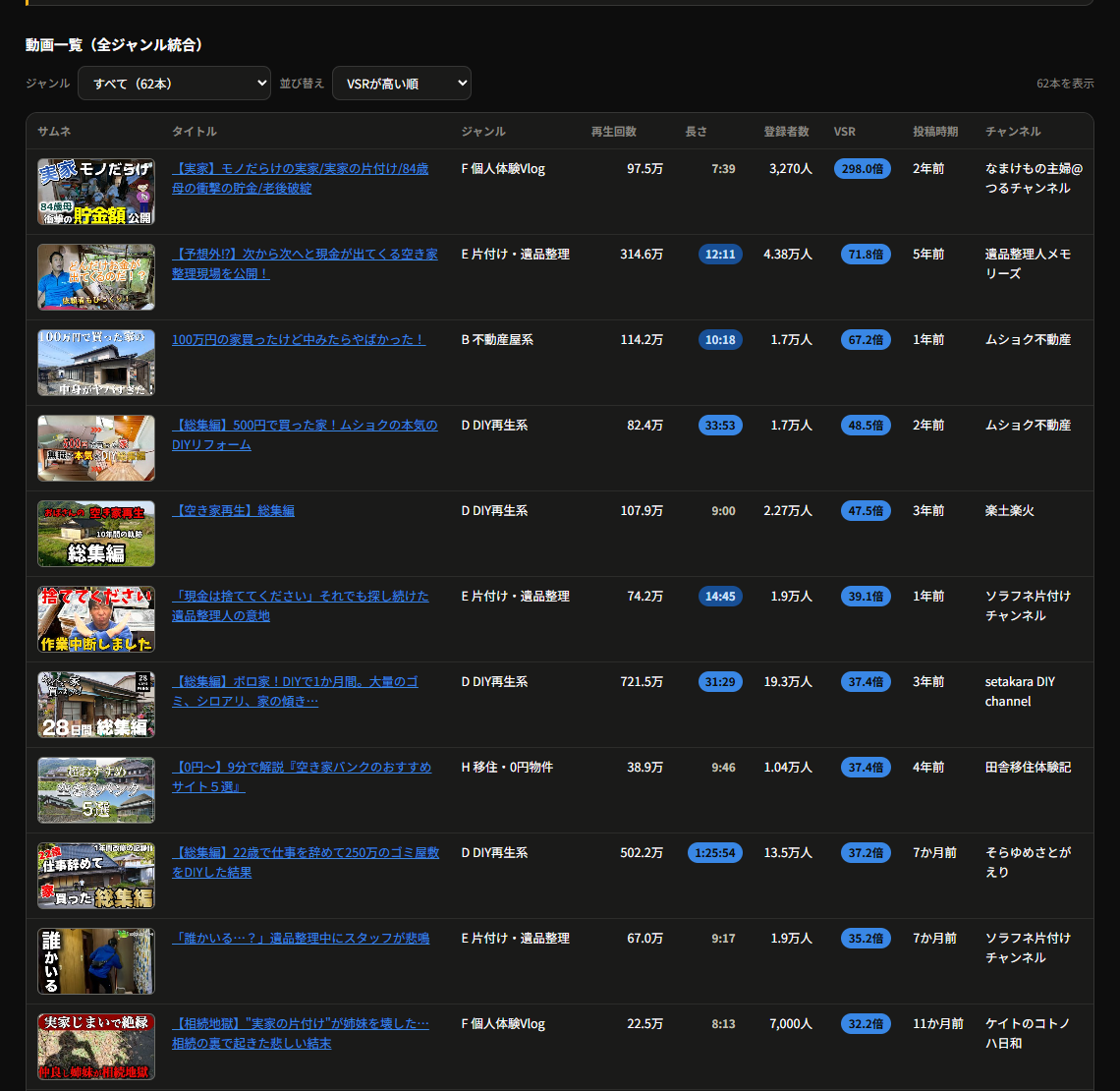This screenshot has height=1091, width=1120.
Task: Click the タイトル column header
Action: (x=195, y=132)
